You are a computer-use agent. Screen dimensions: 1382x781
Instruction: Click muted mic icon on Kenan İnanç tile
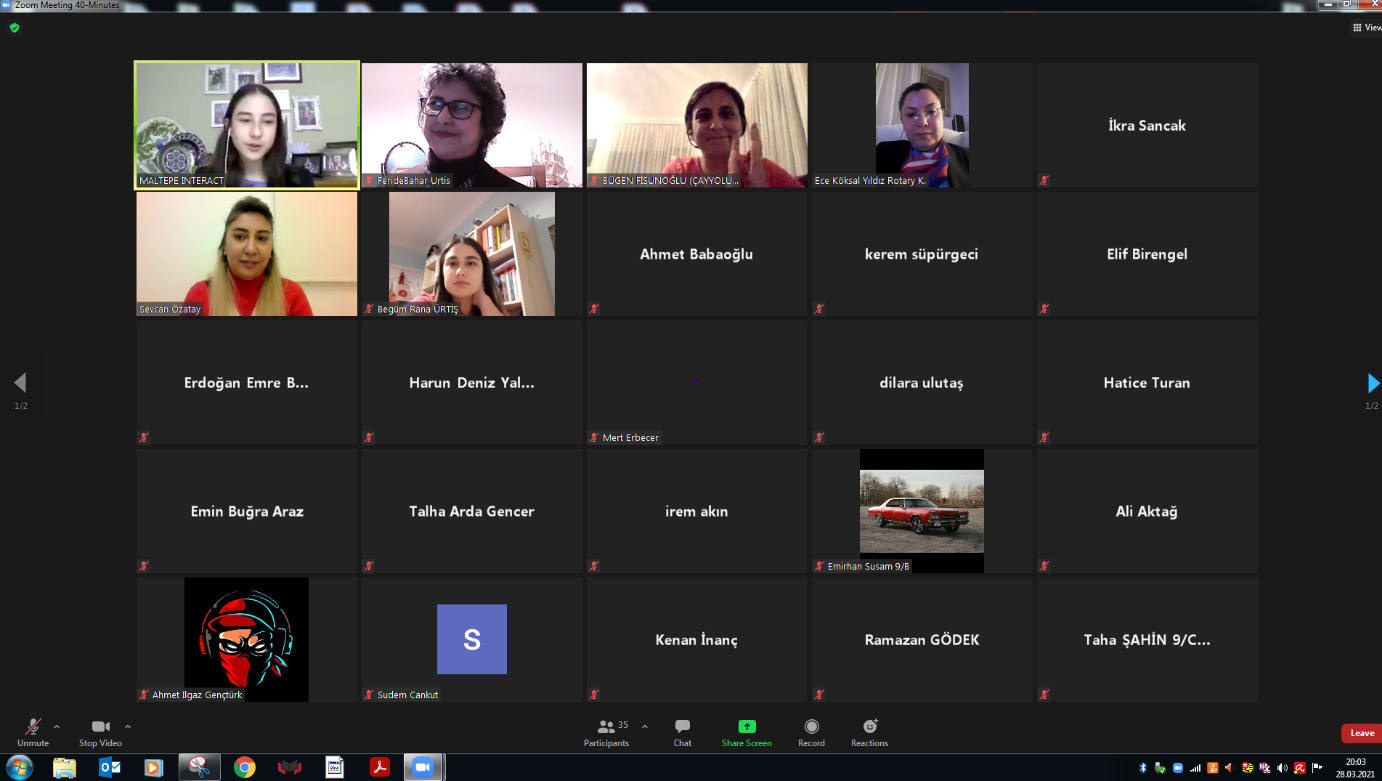pos(594,694)
